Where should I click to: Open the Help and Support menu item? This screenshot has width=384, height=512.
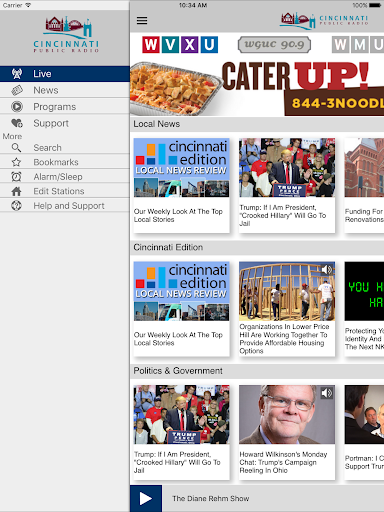(65, 206)
